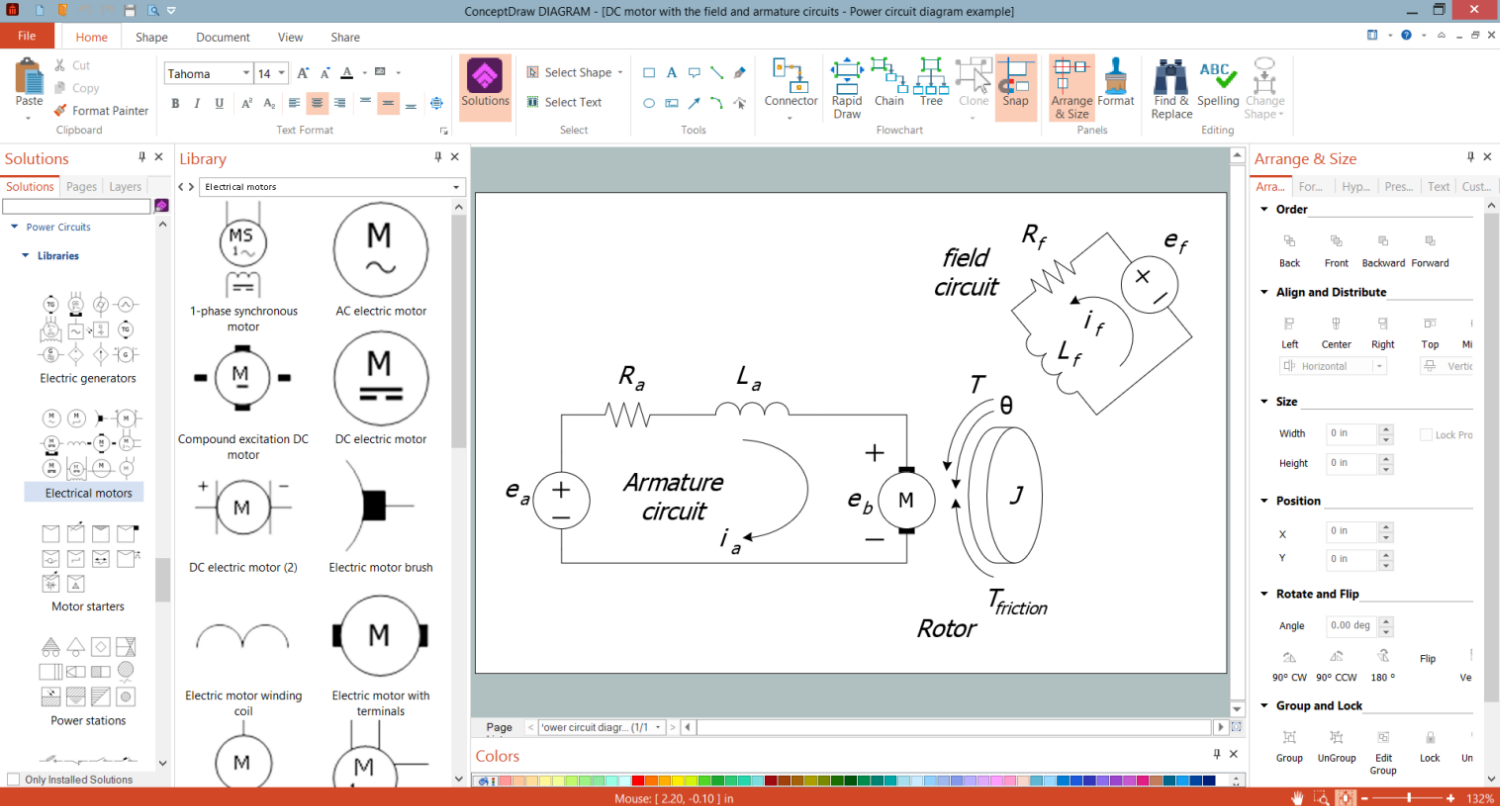The image size is (1500, 806).
Task: Click the Select Text button
Action: click(563, 102)
